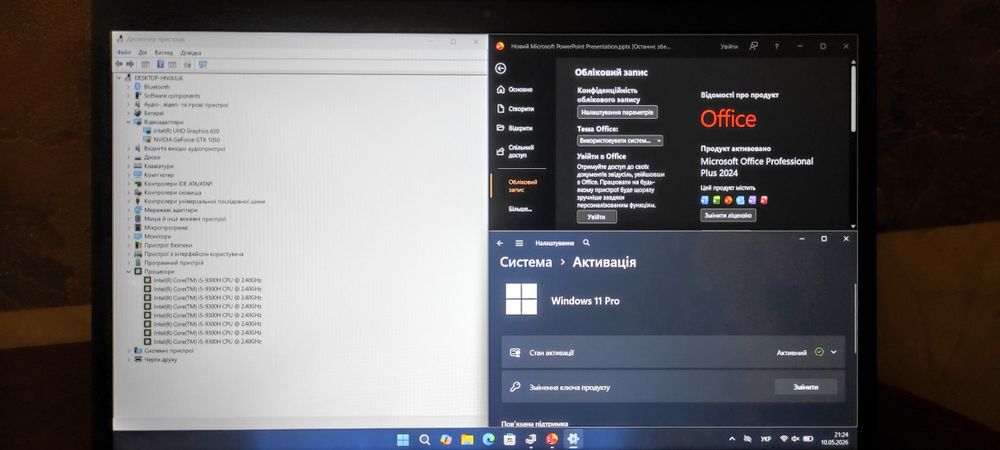Expand the Bluetooth node in device tree

point(128,87)
